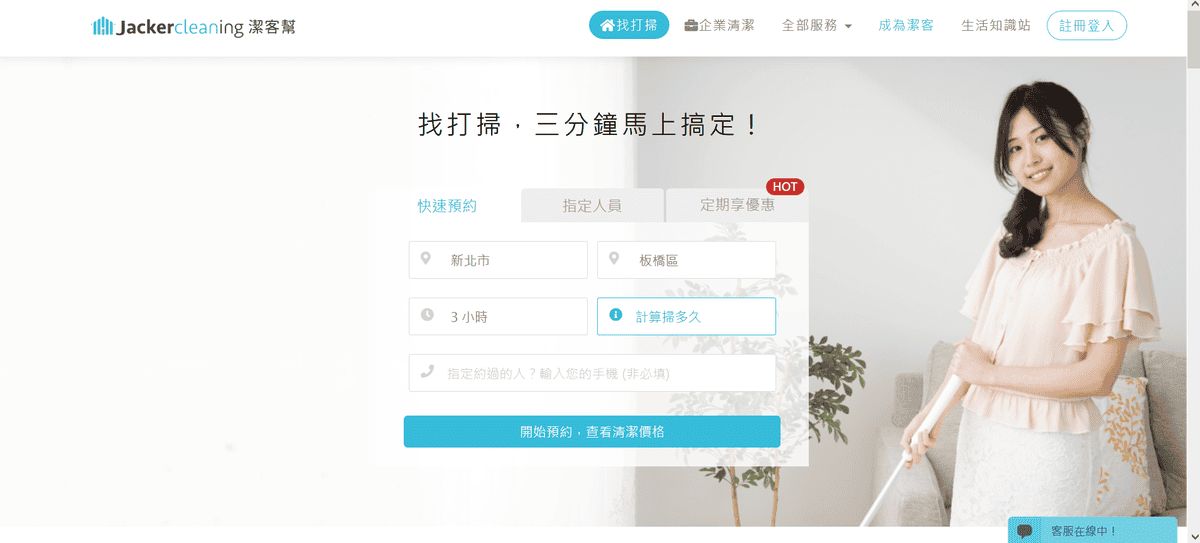
Task: Switch to the 指定人員 tab
Action: [x=592, y=205]
